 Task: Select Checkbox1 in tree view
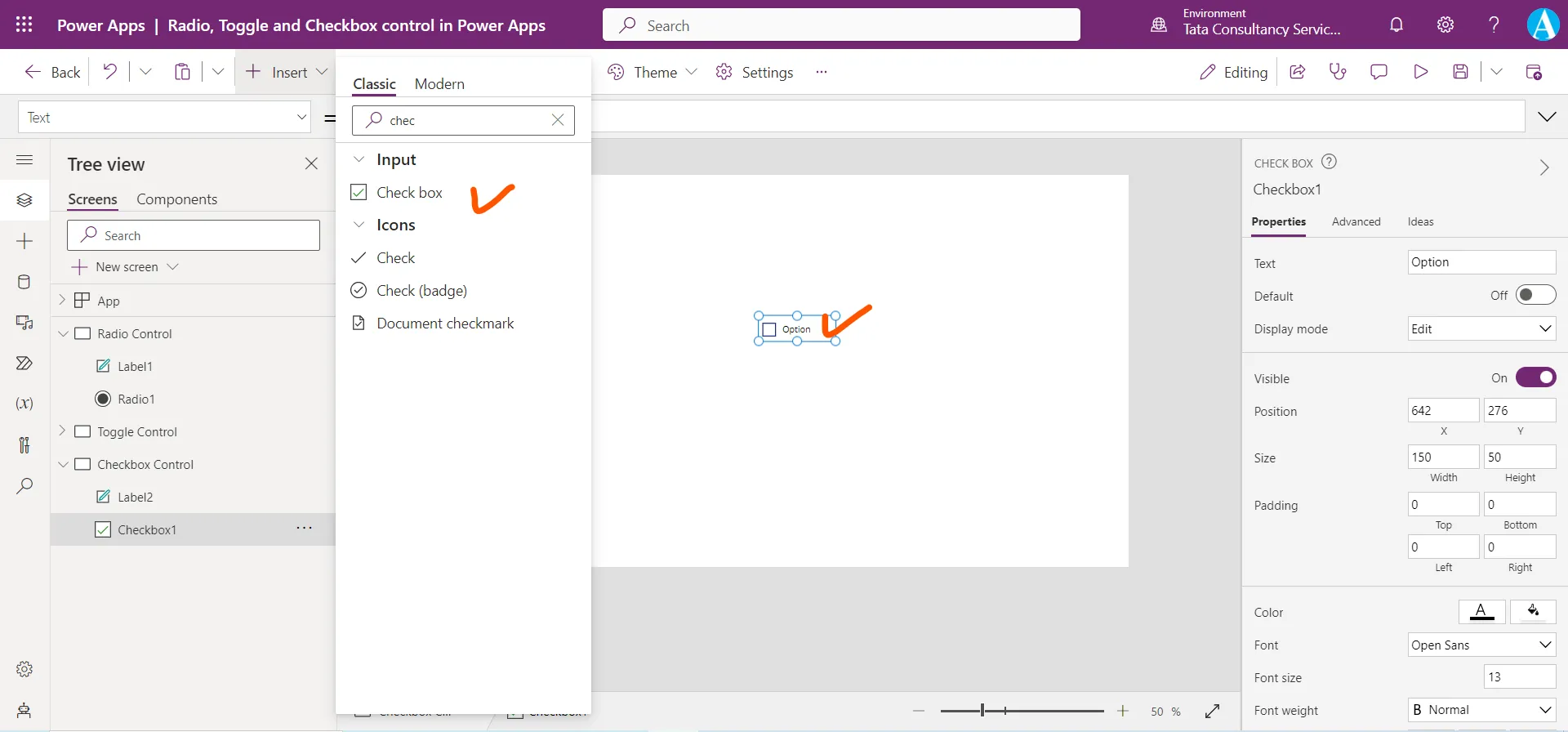[147, 529]
